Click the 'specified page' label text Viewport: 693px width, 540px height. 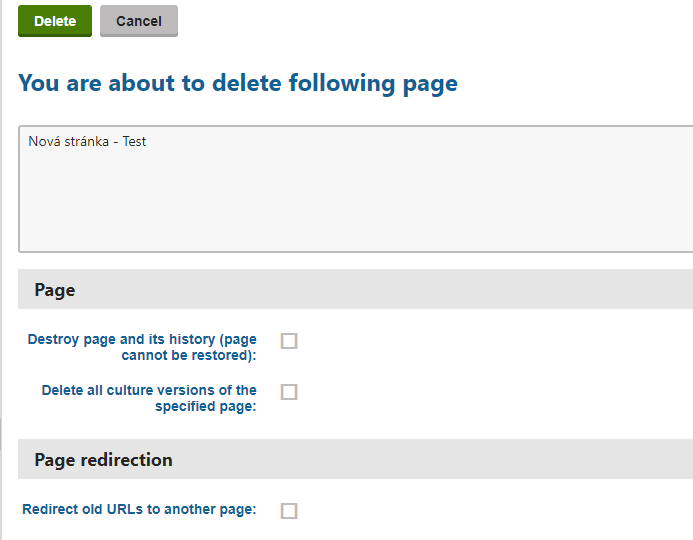coord(205,407)
